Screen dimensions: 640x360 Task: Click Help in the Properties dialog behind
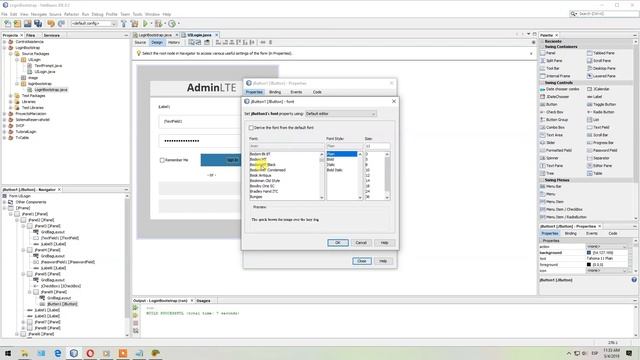pyautogui.click(x=383, y=261)
